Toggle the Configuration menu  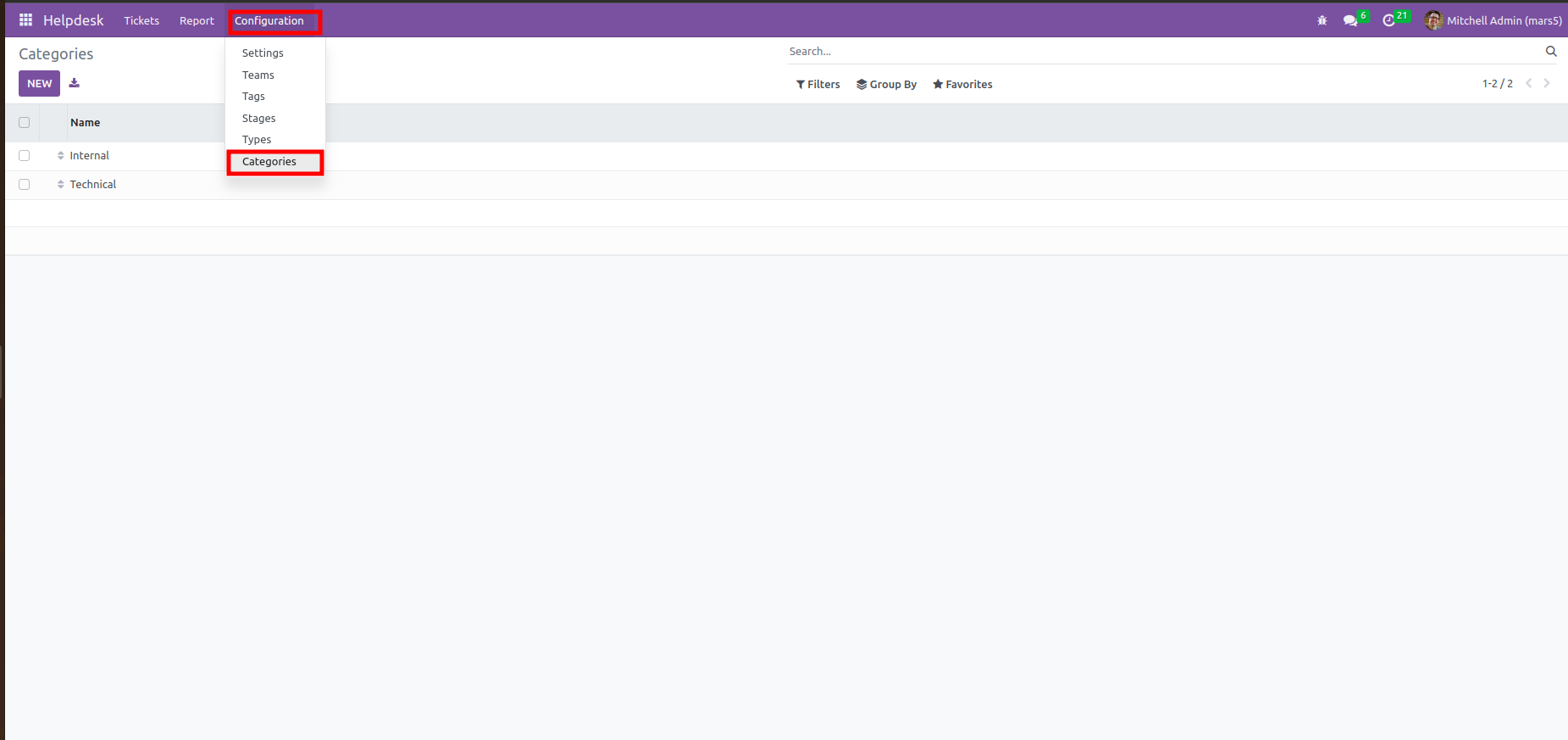pos(269,20)
